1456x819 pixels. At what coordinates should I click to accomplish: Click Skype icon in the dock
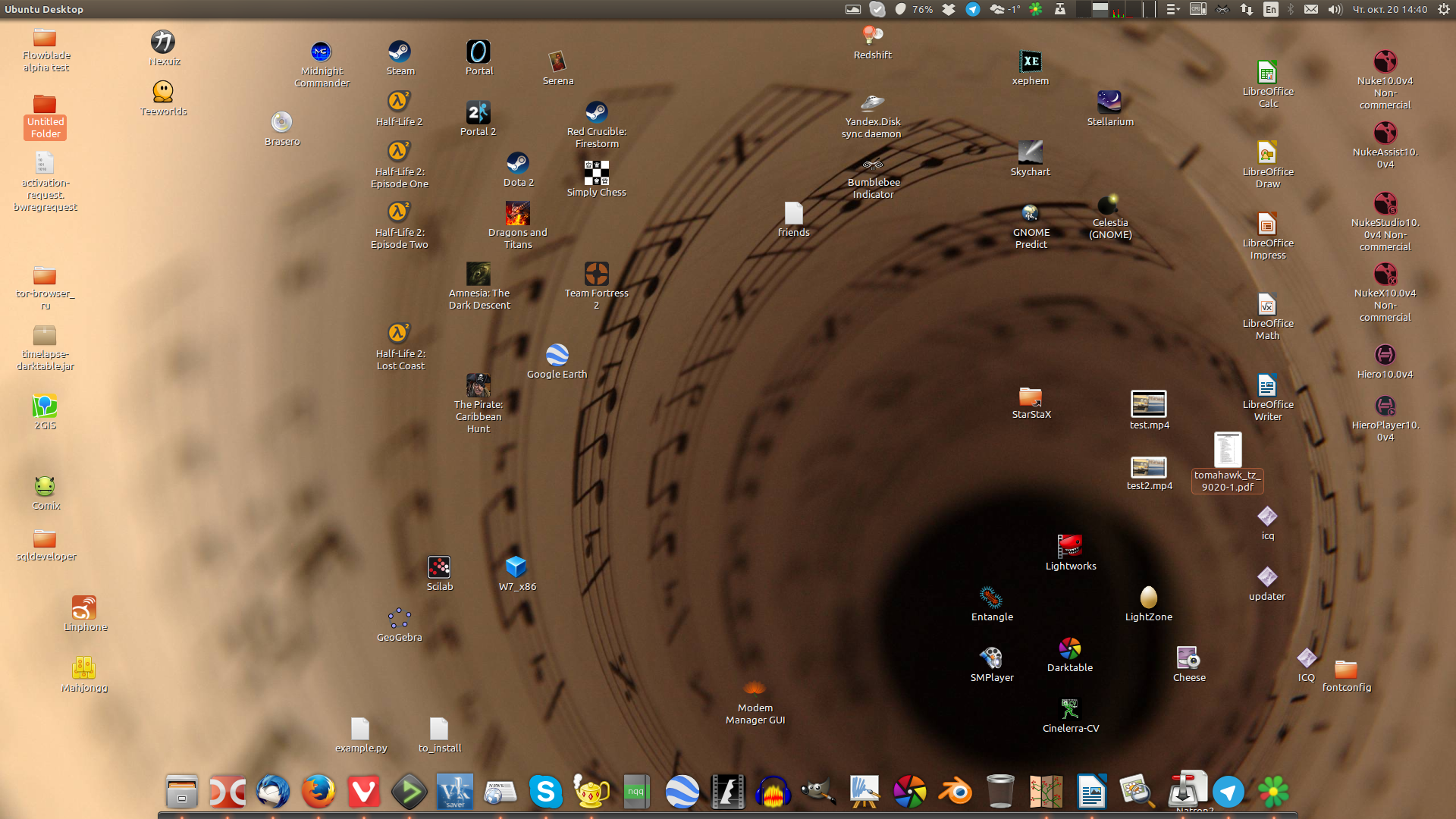tap(545, 792)
